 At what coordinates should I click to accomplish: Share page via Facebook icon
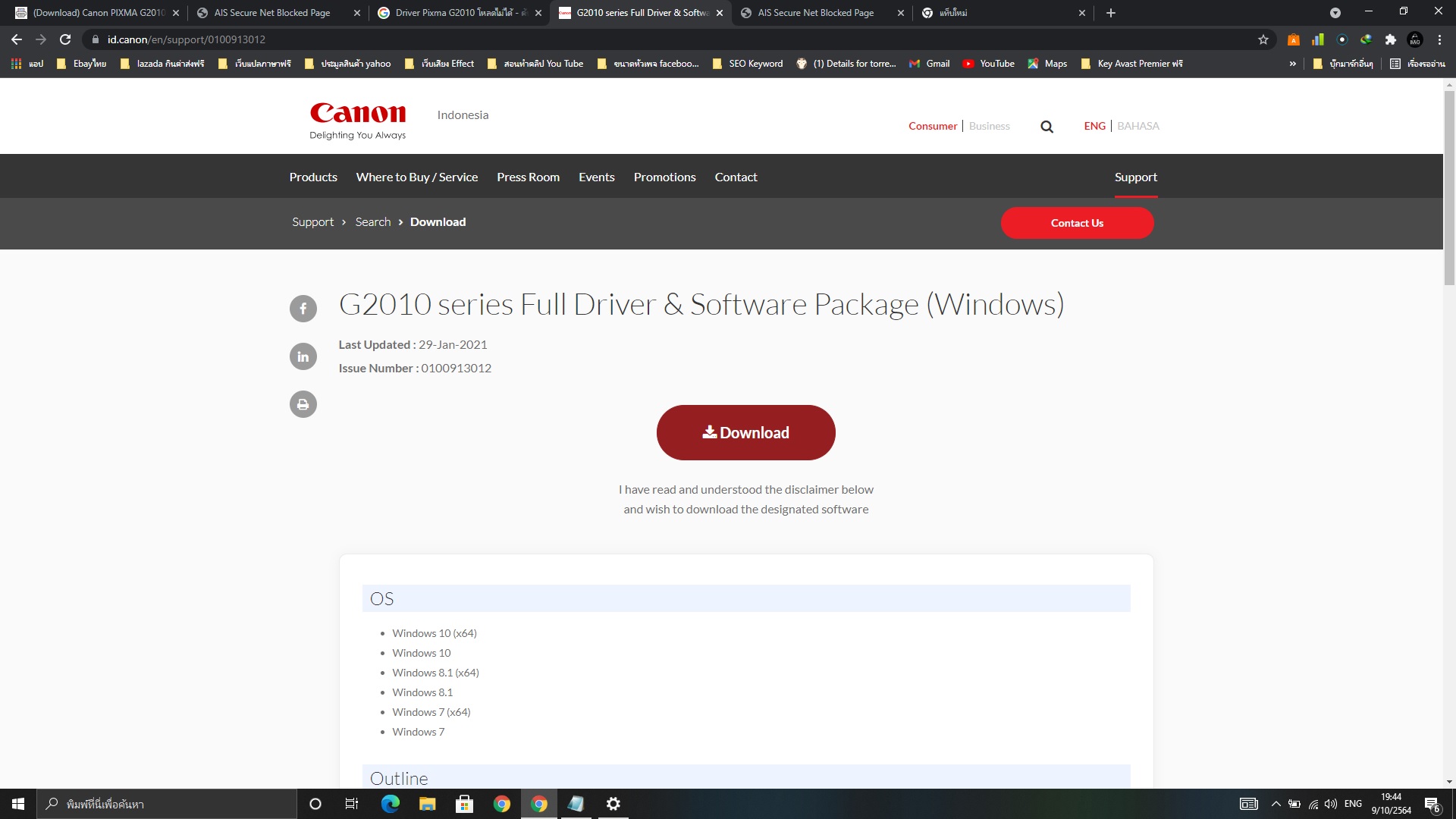pyautogui.click(x=303, y=309)
